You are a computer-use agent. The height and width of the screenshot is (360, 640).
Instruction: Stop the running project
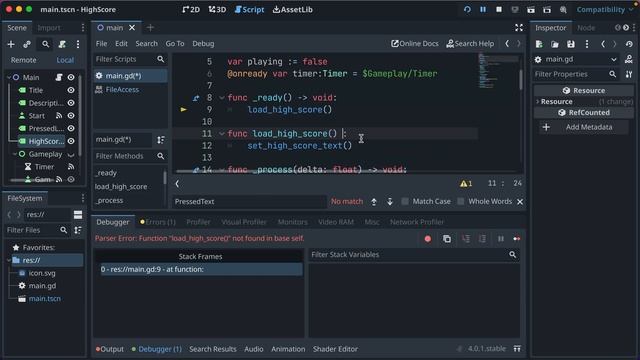pyautogui.click(x=499, y=9)
